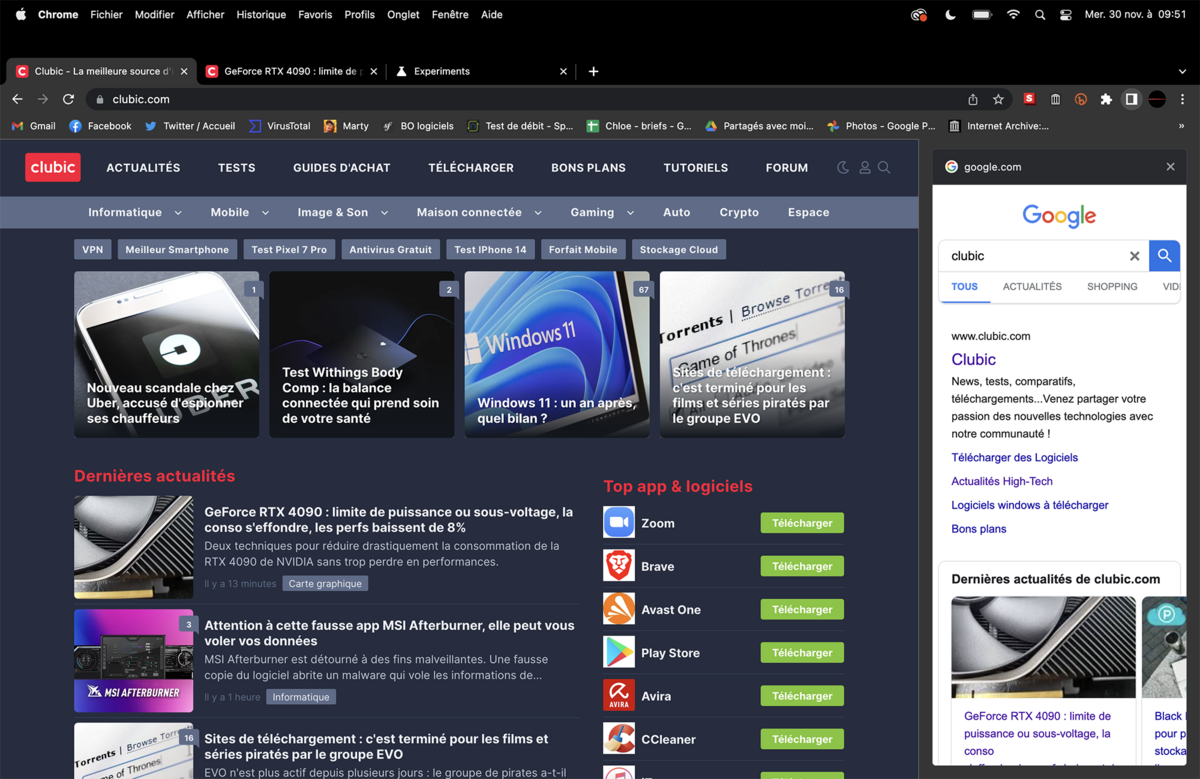Open the Chrome profile avatar menu
This screenshot has height=779, width=1200.
[1157, 99]
